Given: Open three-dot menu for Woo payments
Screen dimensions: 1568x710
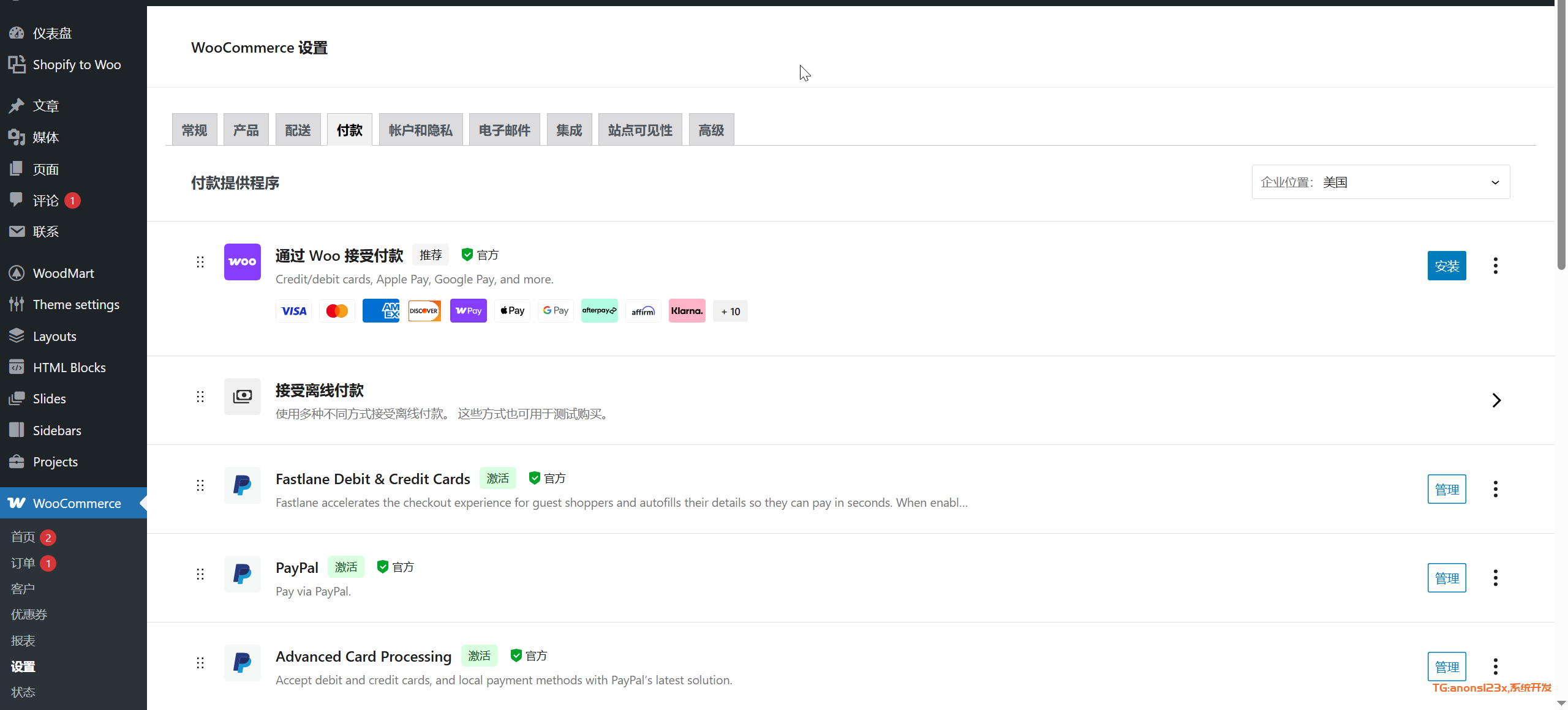Looking at the screenshot, I should coord(1495,266).
